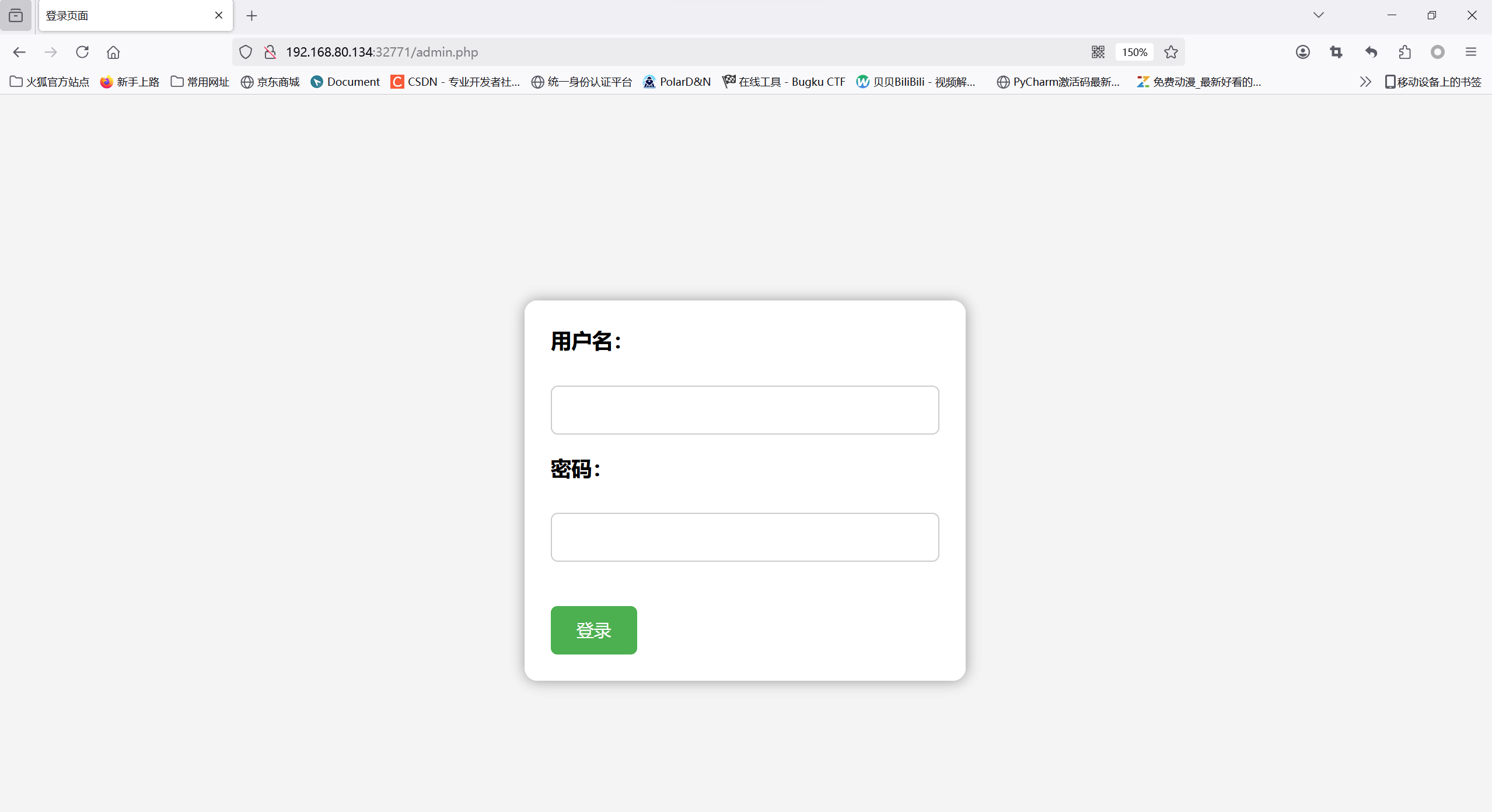Click the screenshot crop toolbar icon
The image size is (1492, 812).
coord(1336,52)
